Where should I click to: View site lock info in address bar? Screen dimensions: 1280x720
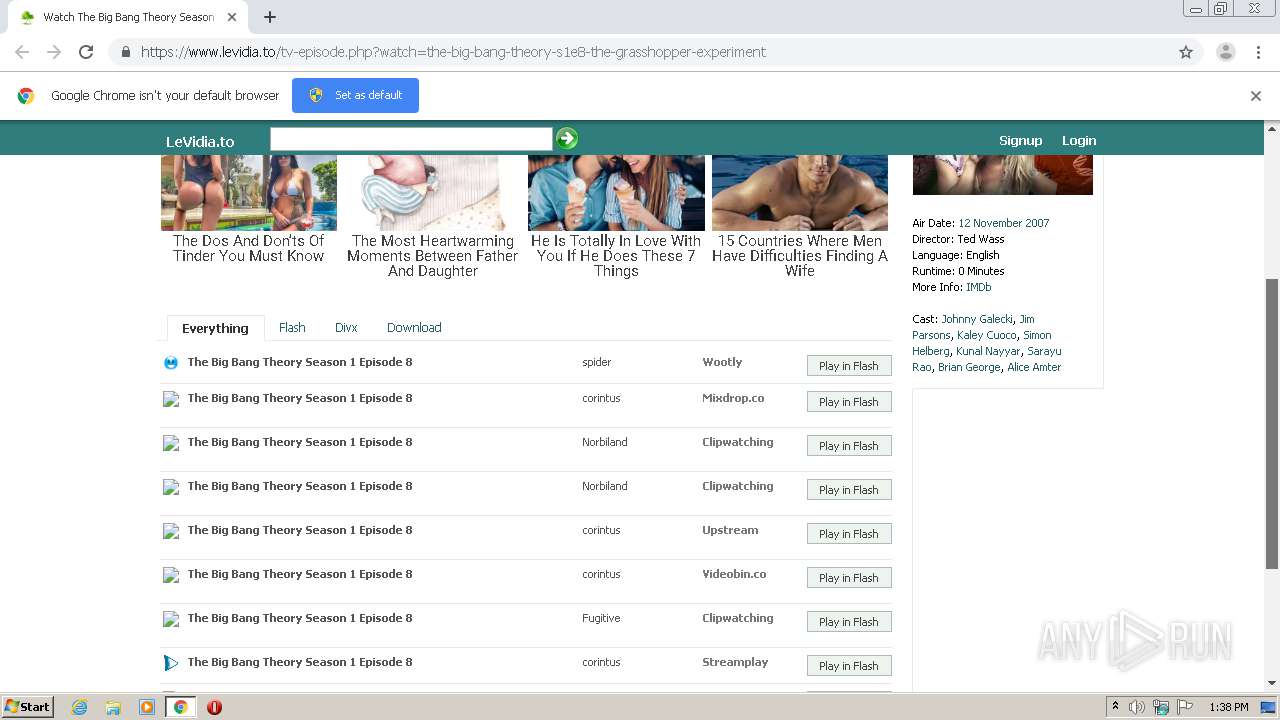coord(125,52)
